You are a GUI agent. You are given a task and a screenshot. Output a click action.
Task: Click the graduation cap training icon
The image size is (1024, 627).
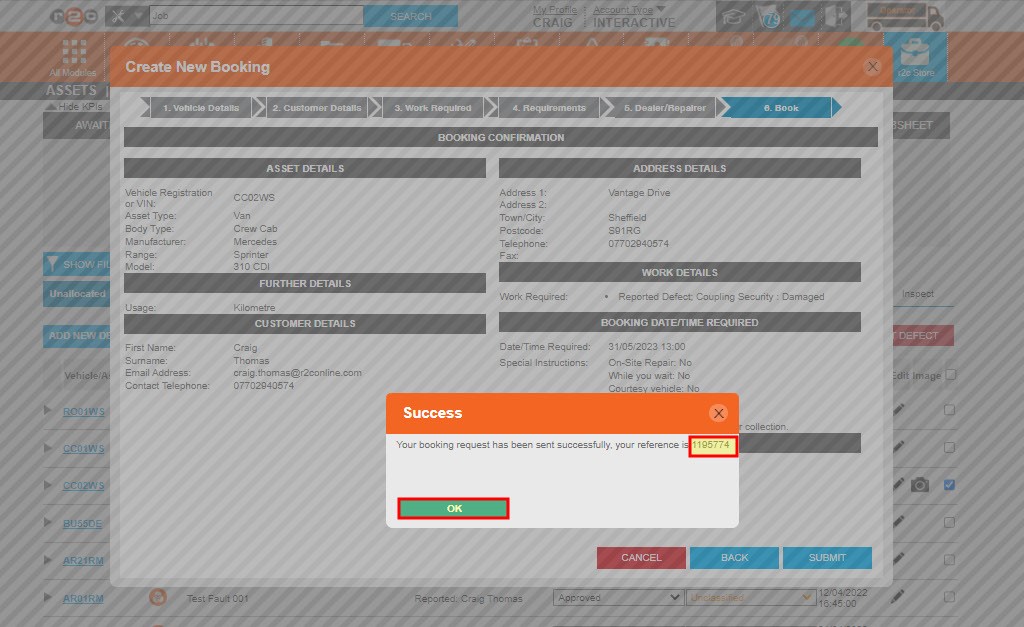[x=732, y=16]
